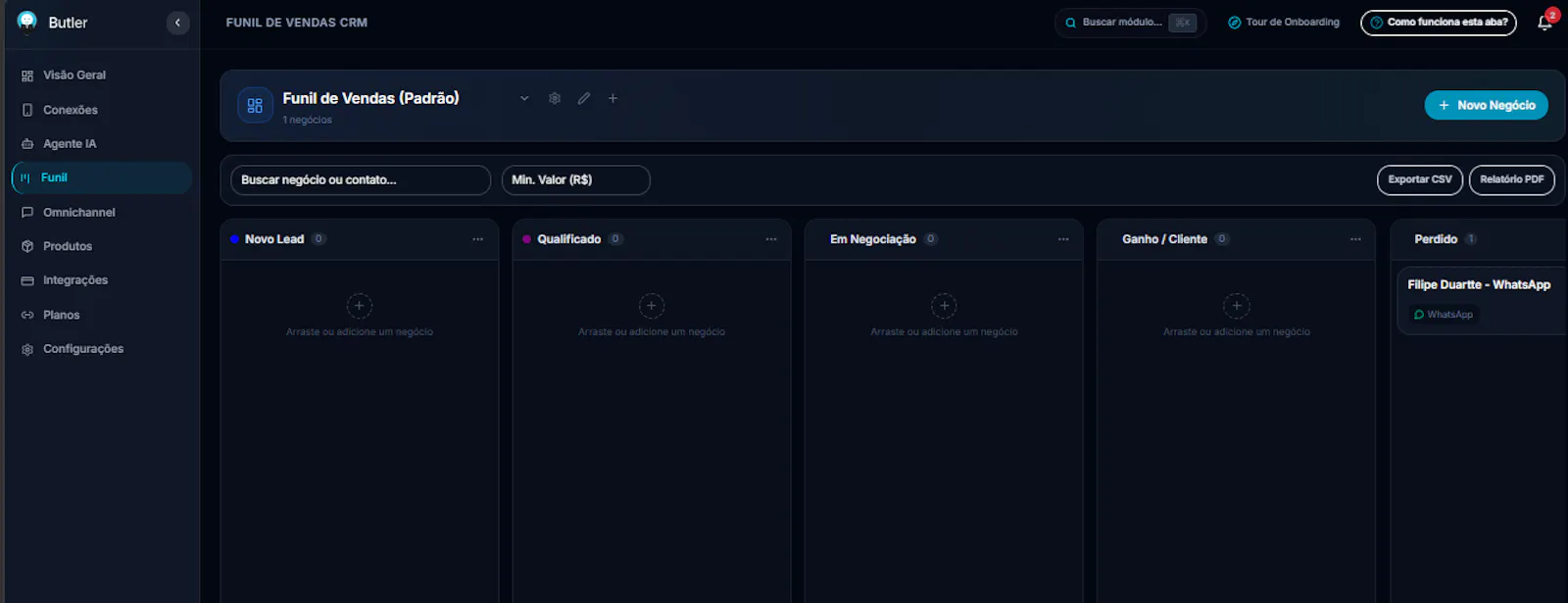This screenshot has width=1568, height=603.
Task: Add a deal in the Qualificado column
Action: pyautogui.click(x=652, y=306)
